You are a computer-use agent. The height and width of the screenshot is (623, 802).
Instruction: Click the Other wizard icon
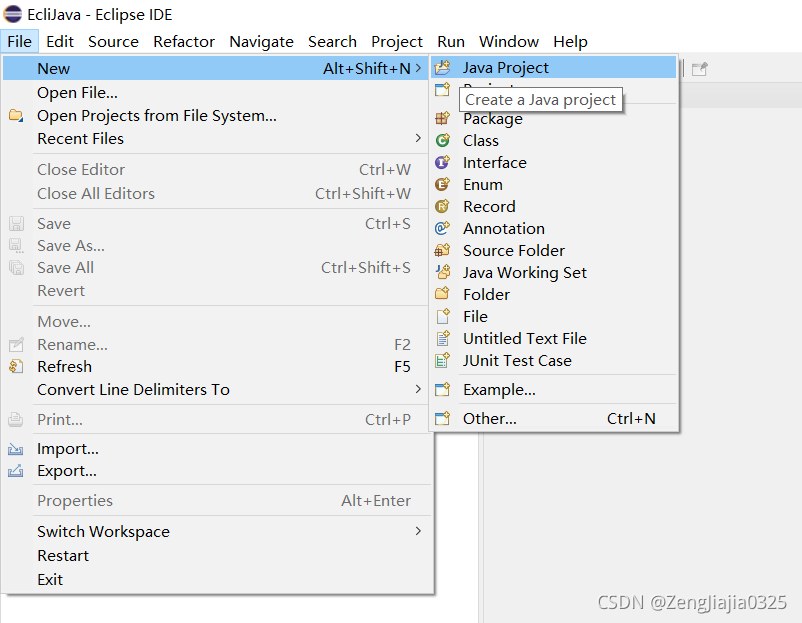pyautogui.click(x=442, y=418)
